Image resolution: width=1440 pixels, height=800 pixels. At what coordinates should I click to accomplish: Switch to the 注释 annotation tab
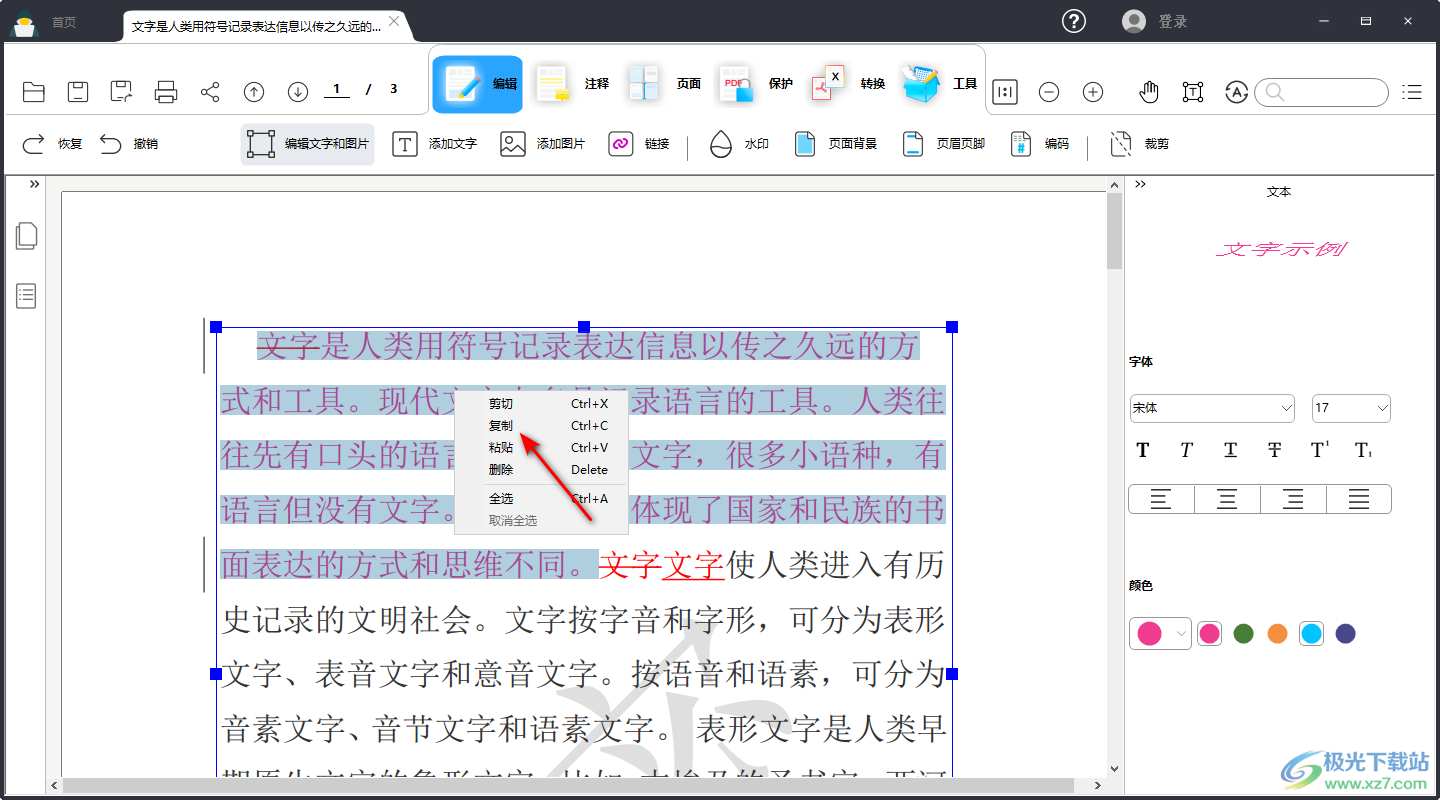point(572,84)
